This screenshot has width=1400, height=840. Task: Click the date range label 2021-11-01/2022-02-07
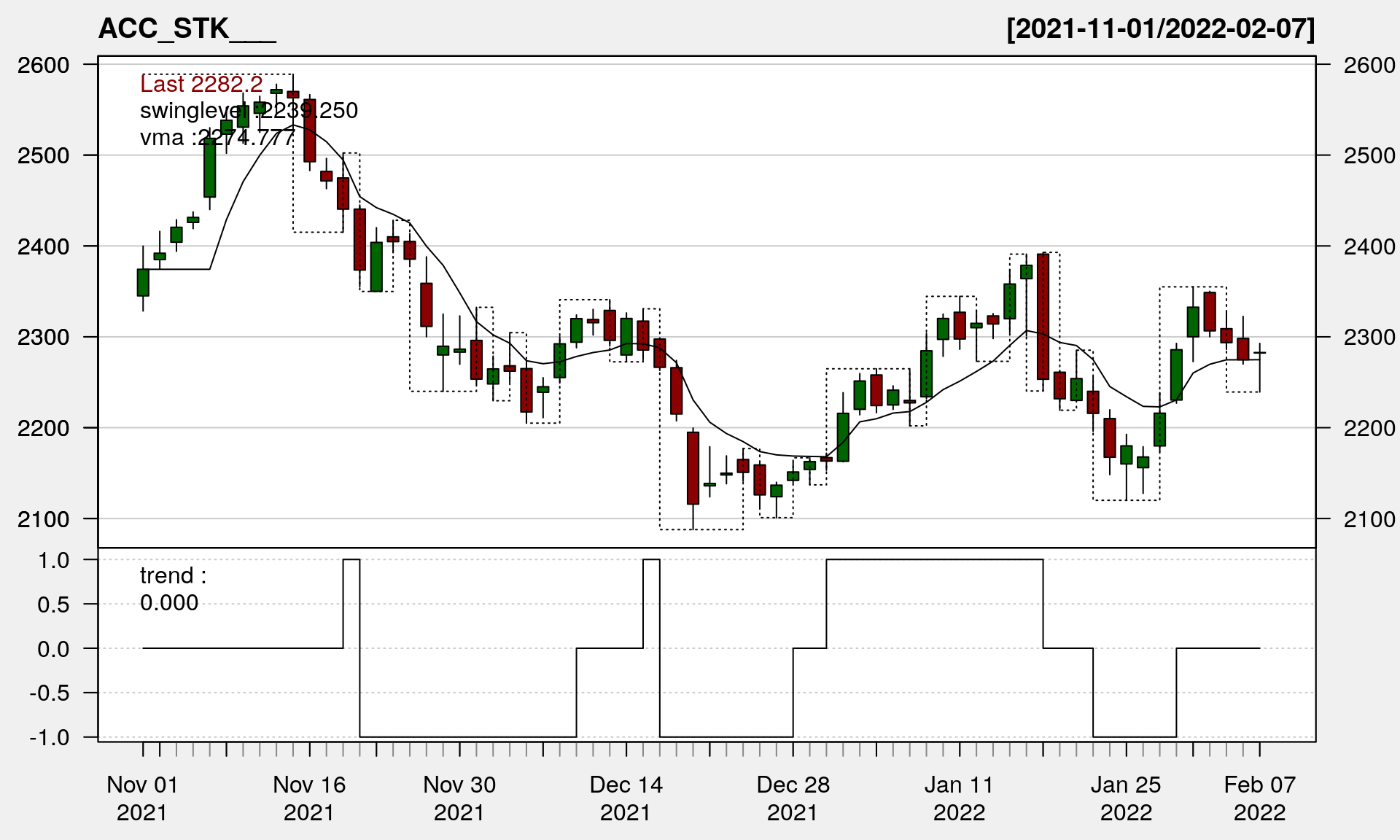[x=1160, y=29]
